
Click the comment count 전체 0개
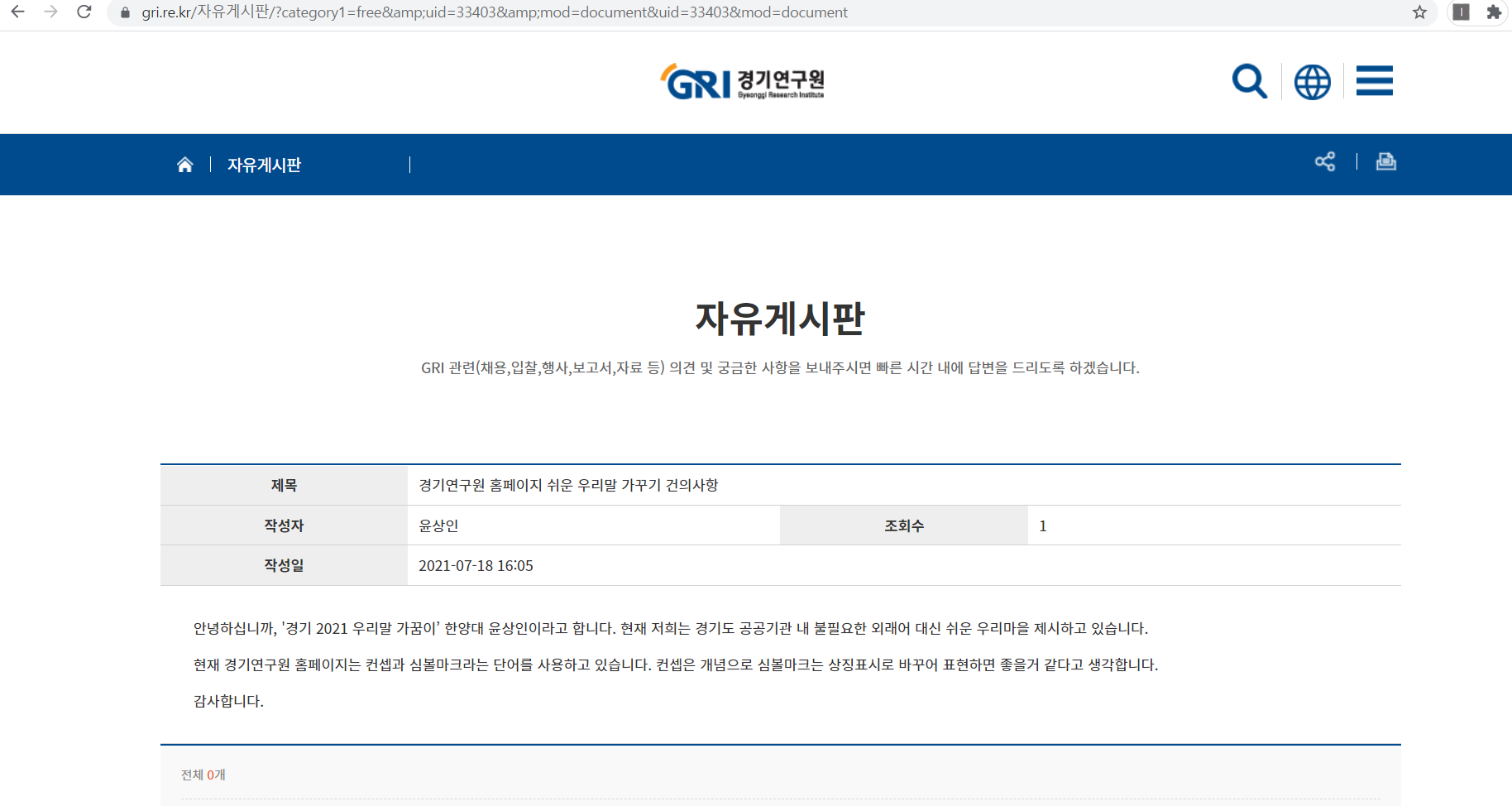(203, 775)
